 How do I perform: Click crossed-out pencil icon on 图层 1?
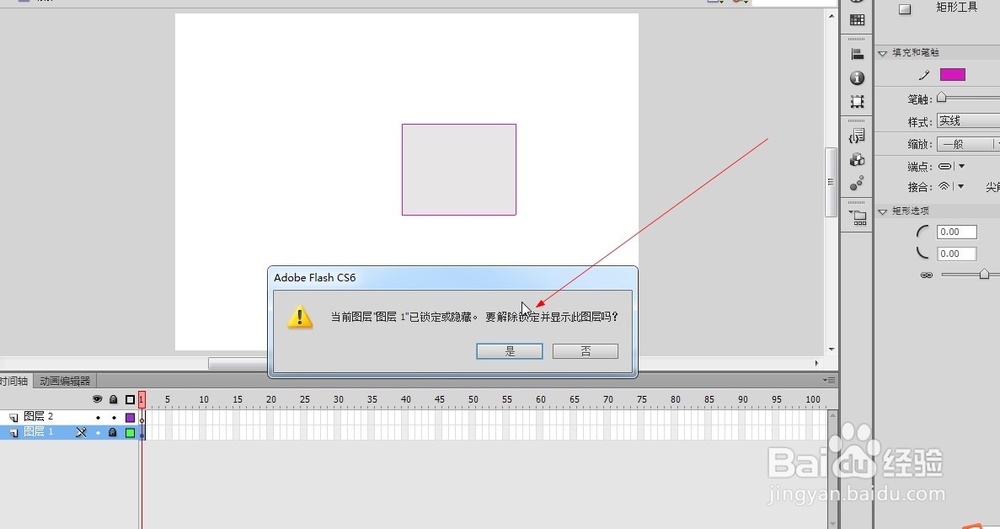click(81, 432)
